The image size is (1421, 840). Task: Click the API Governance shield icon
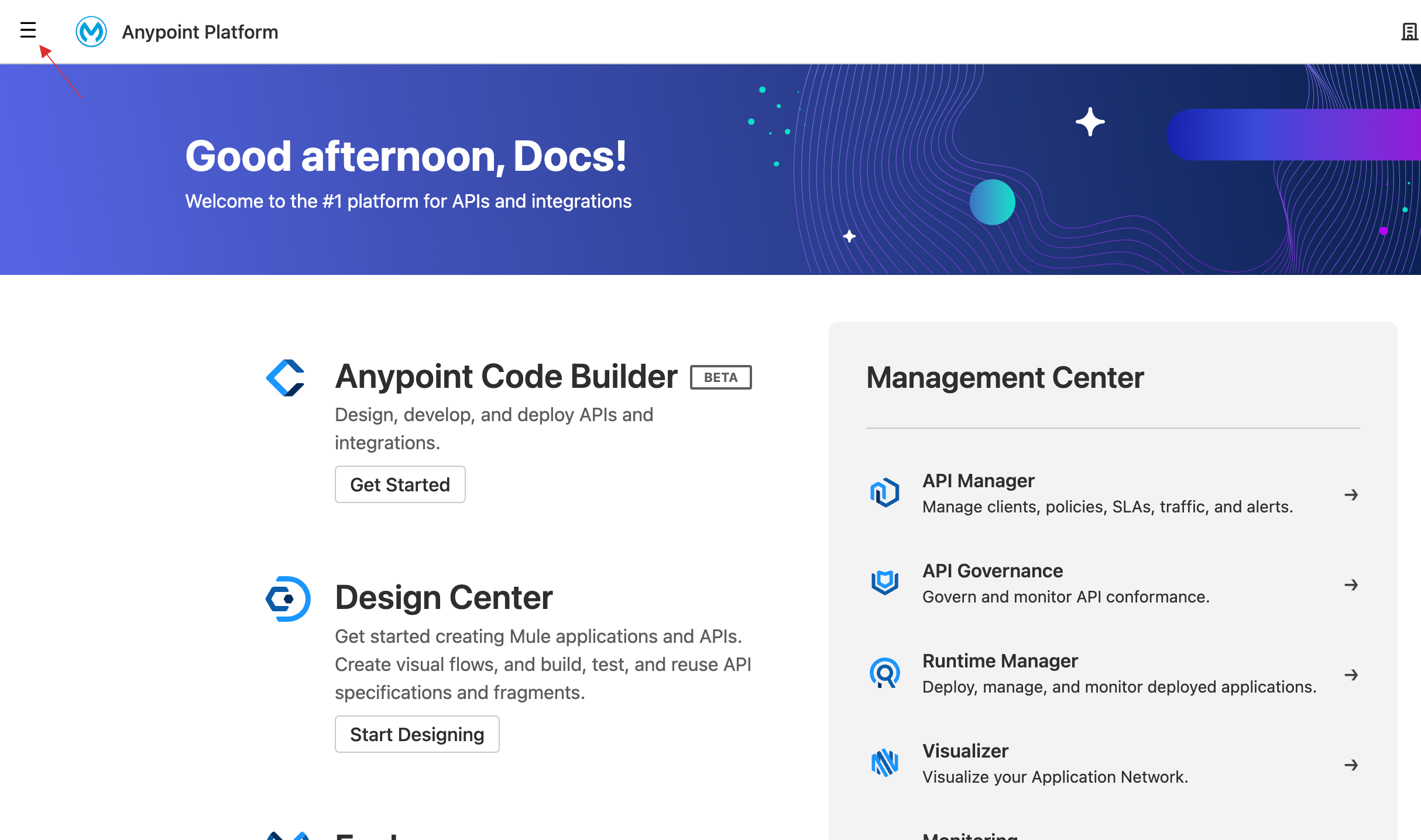884,583
